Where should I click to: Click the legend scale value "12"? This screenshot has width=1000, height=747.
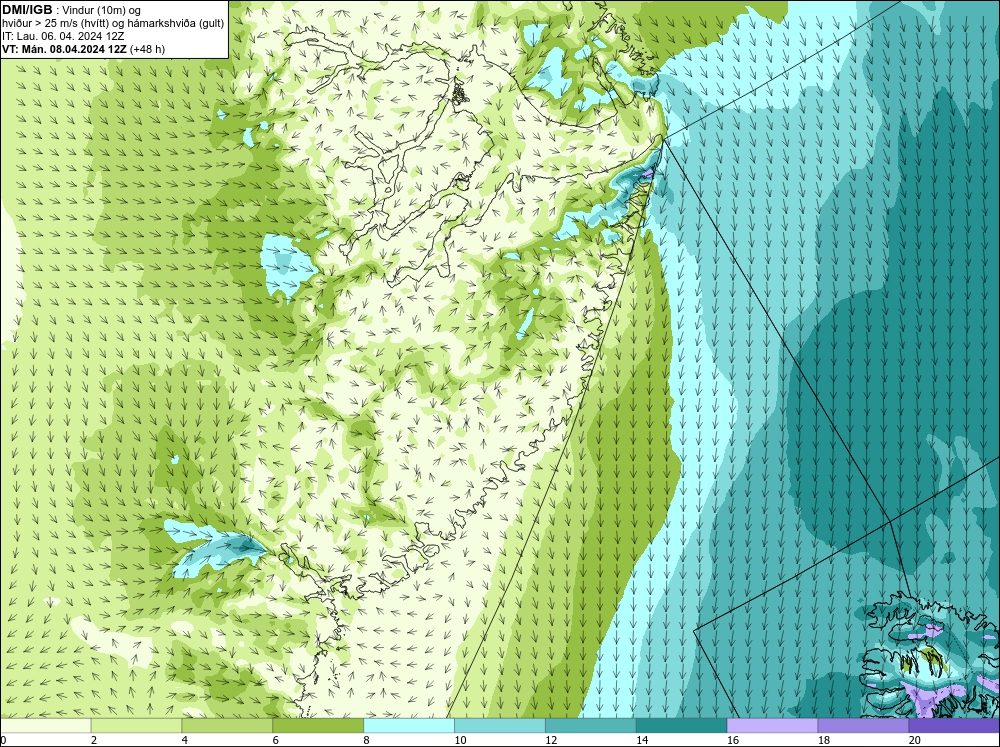pyautogui.click(x=551, y=740)
